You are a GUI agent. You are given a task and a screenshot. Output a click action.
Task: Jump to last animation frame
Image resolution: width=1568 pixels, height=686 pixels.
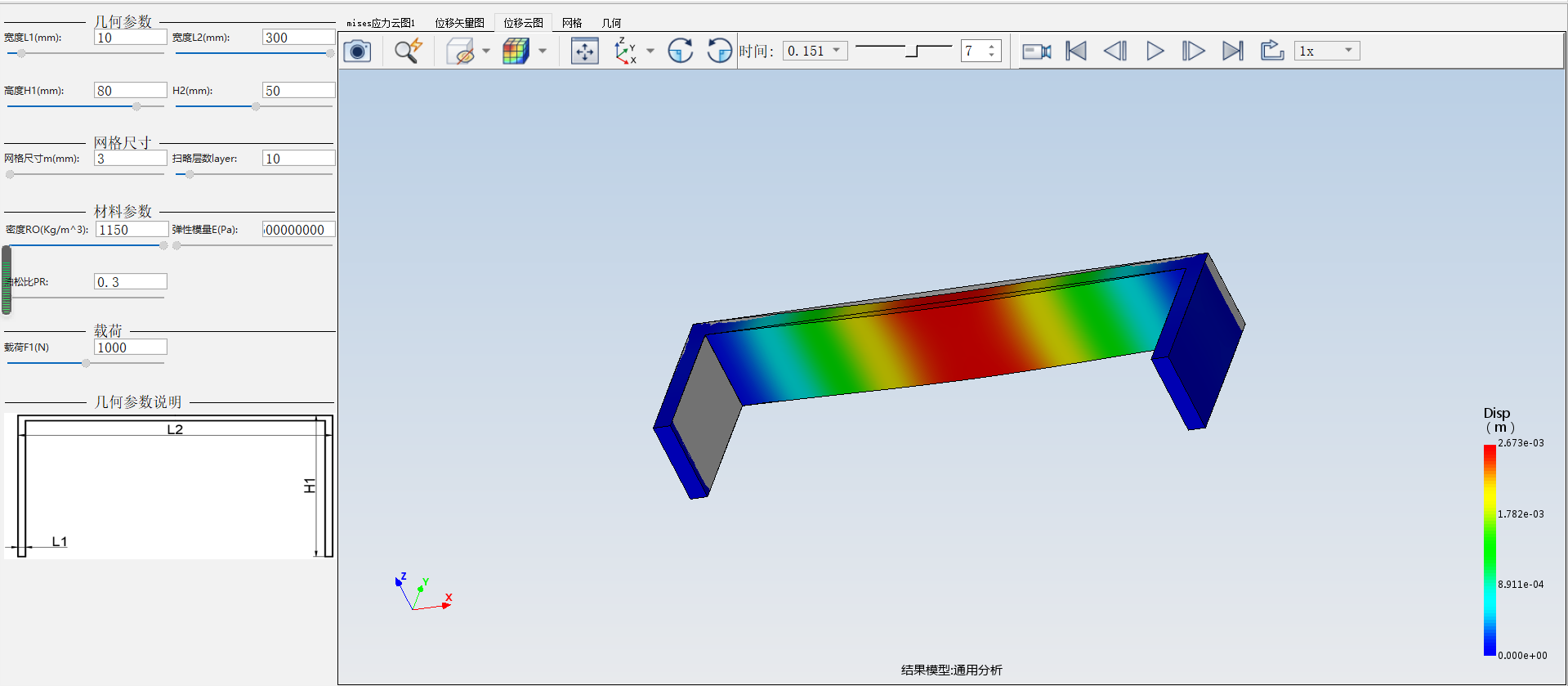[x=1233, y=51]
